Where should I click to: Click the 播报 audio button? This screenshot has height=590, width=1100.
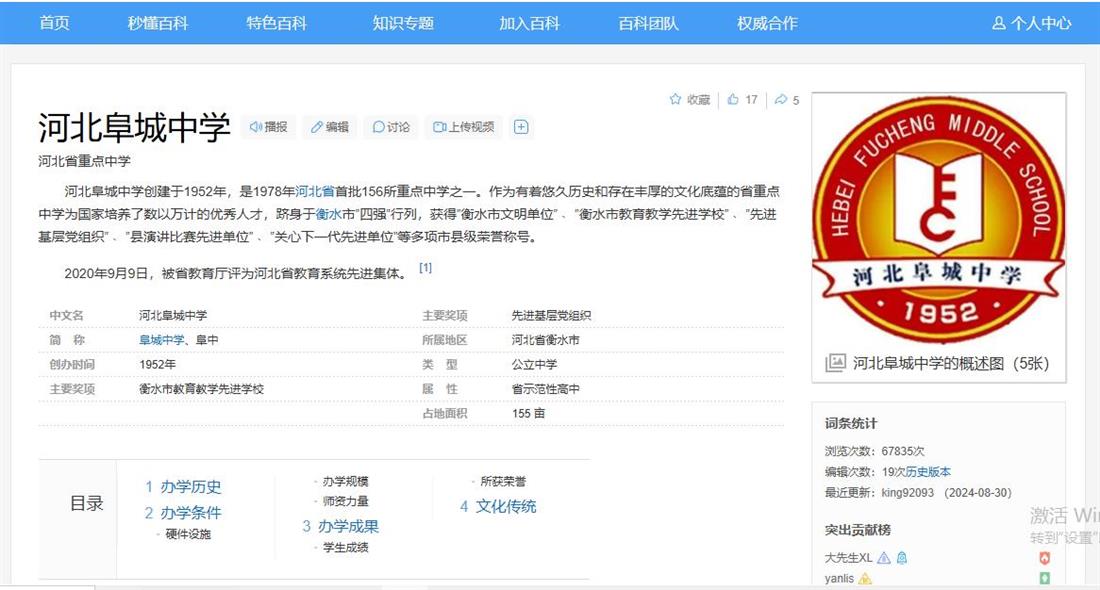(x=269, y=127)
